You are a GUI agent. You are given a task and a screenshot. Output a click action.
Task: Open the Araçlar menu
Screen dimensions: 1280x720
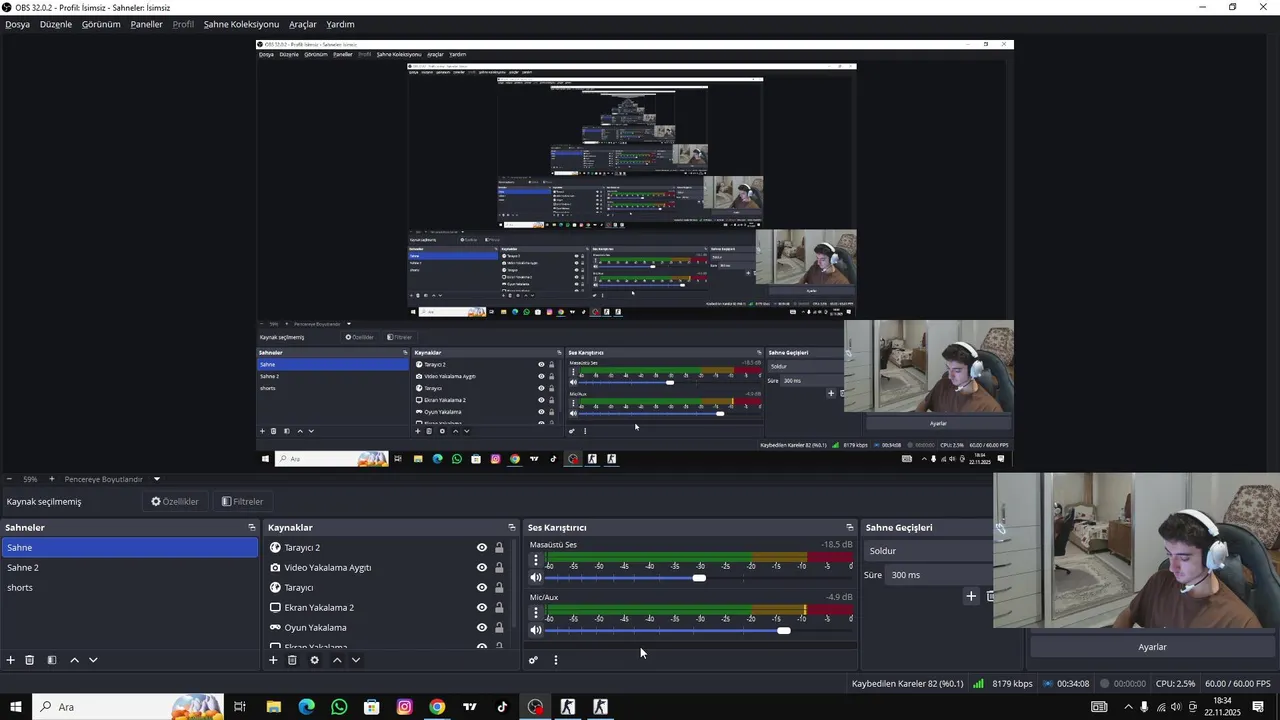(303, 24)
